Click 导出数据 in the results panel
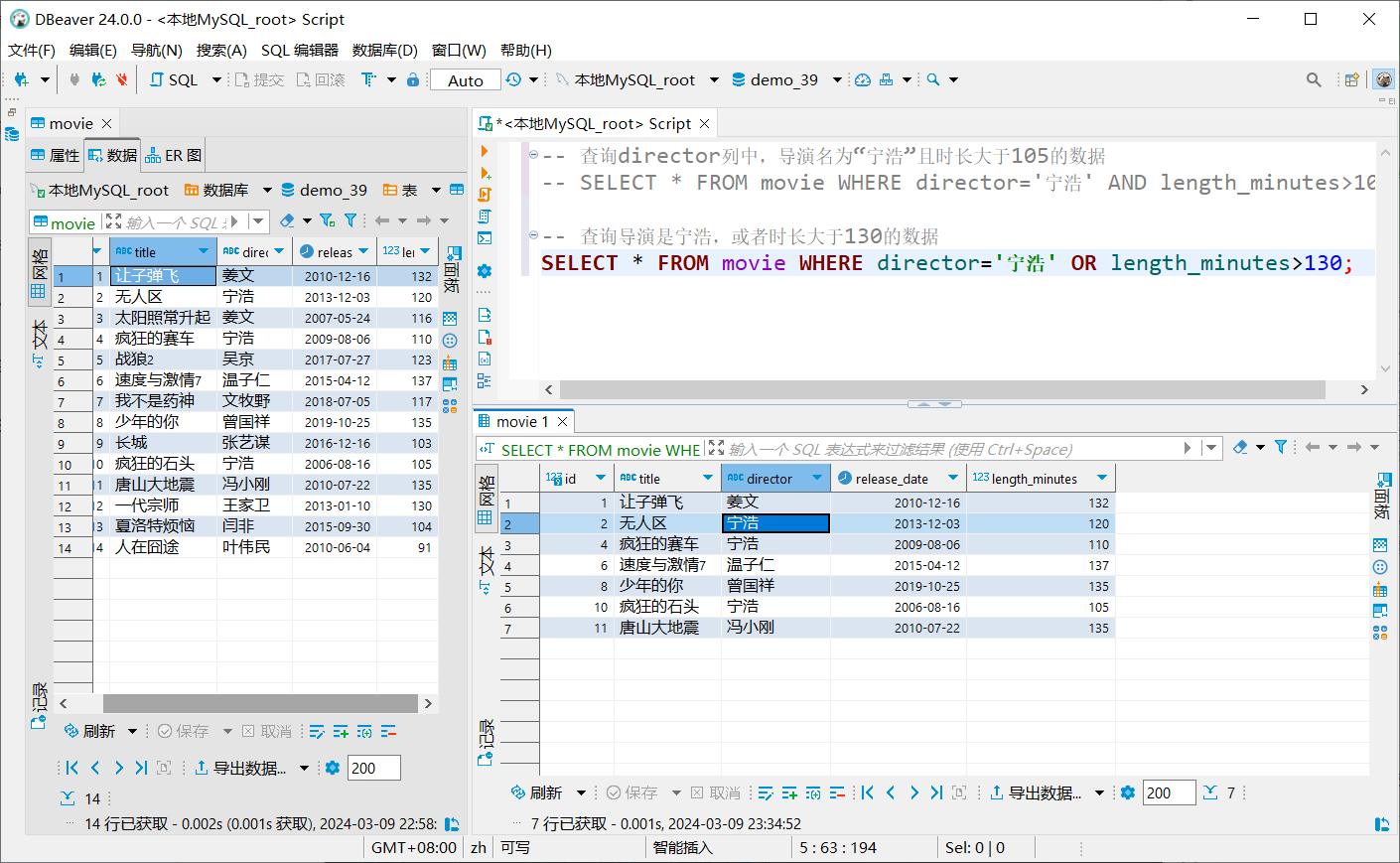 click(1036, 792)
